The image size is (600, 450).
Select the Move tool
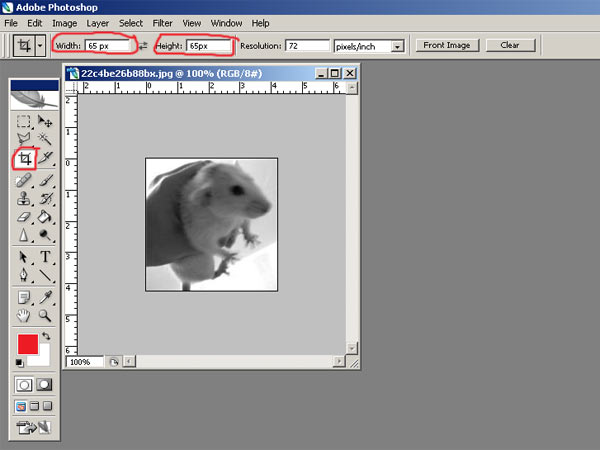click(x=45, y=121)
